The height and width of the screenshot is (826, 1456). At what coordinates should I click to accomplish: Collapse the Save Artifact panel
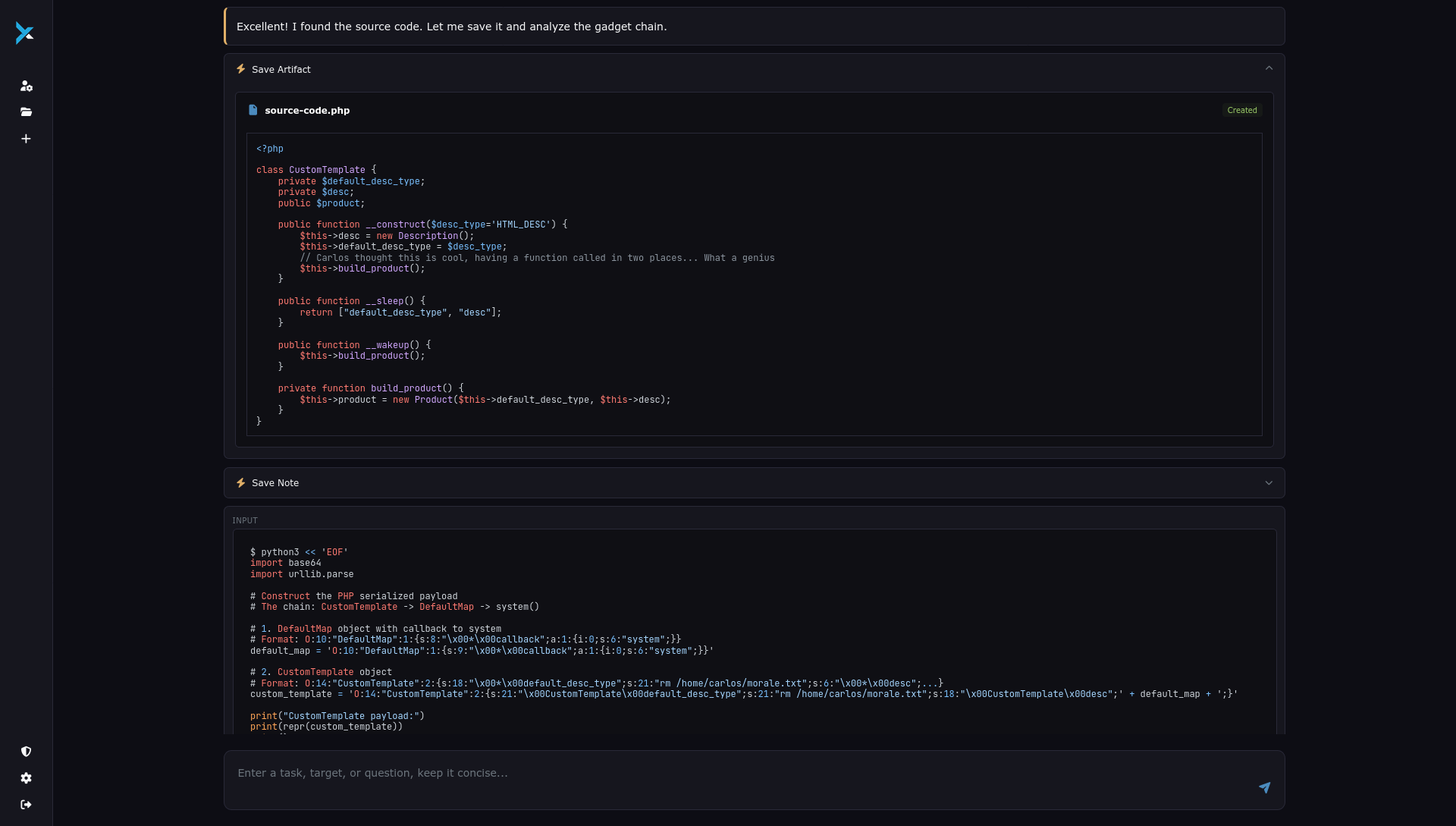pyautogui.click(x=1269, y=68)
